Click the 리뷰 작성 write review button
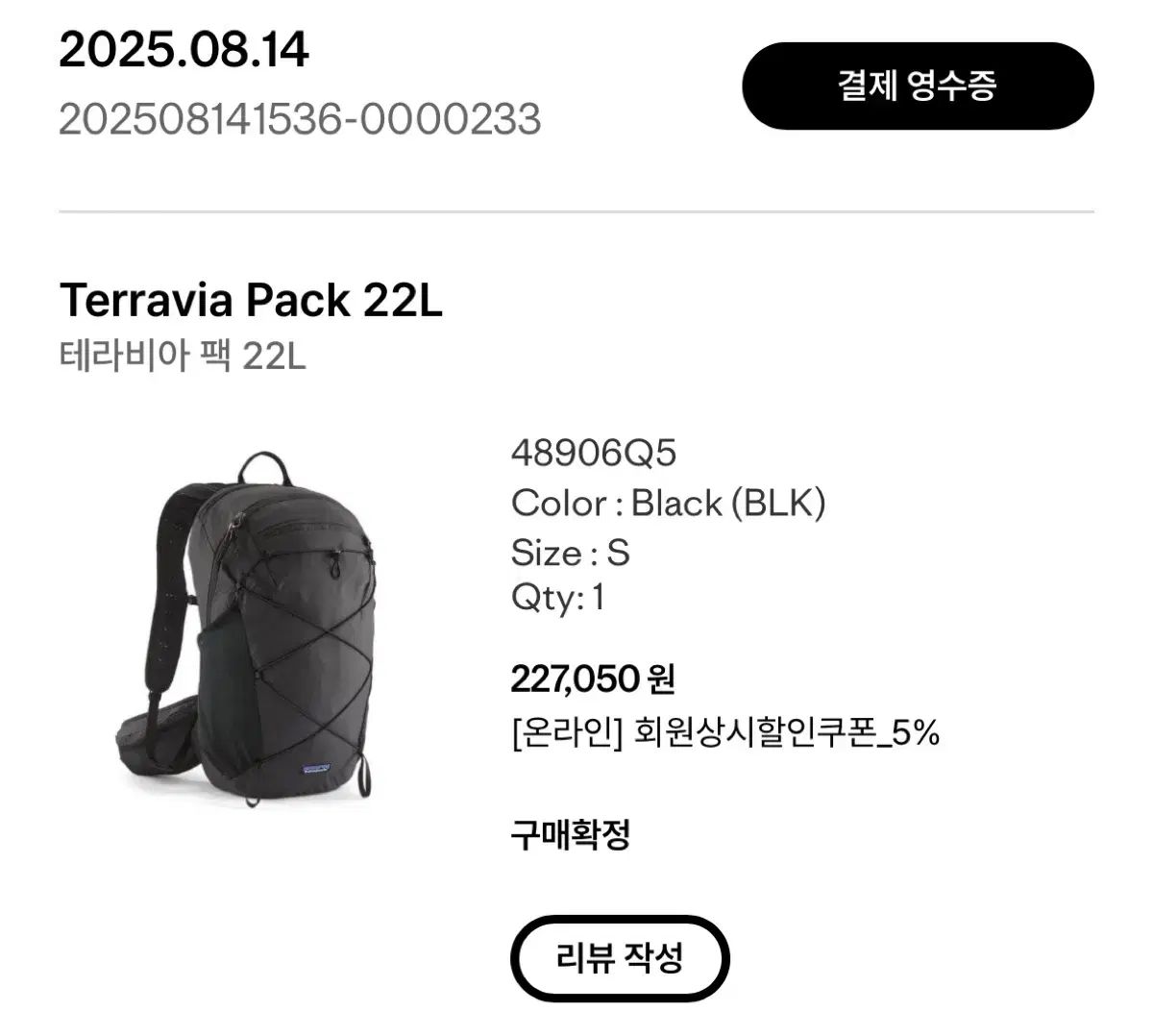The image size is (1153, 1036). pos(620,958)
